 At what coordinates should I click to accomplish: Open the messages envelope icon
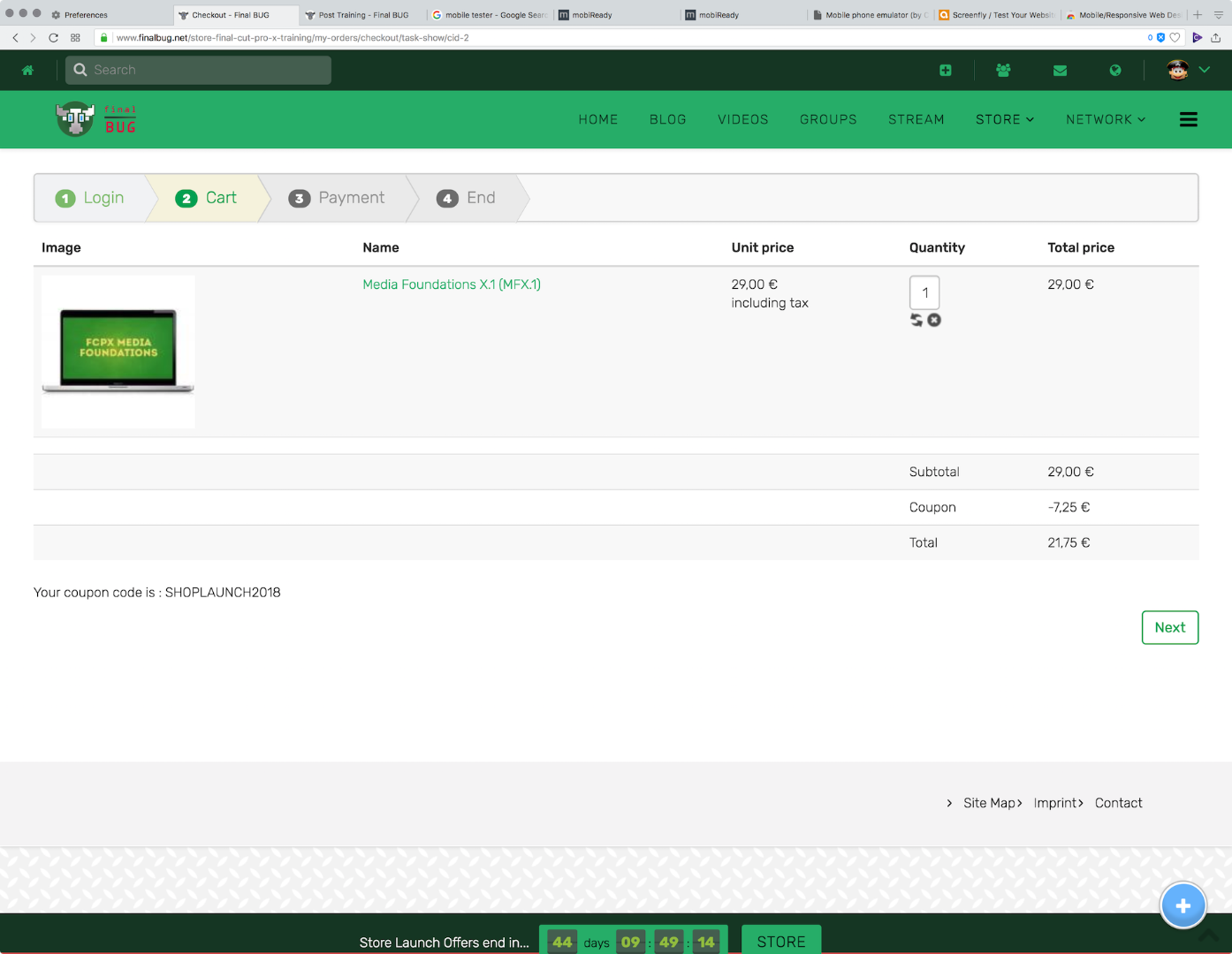click(1060, 71)
